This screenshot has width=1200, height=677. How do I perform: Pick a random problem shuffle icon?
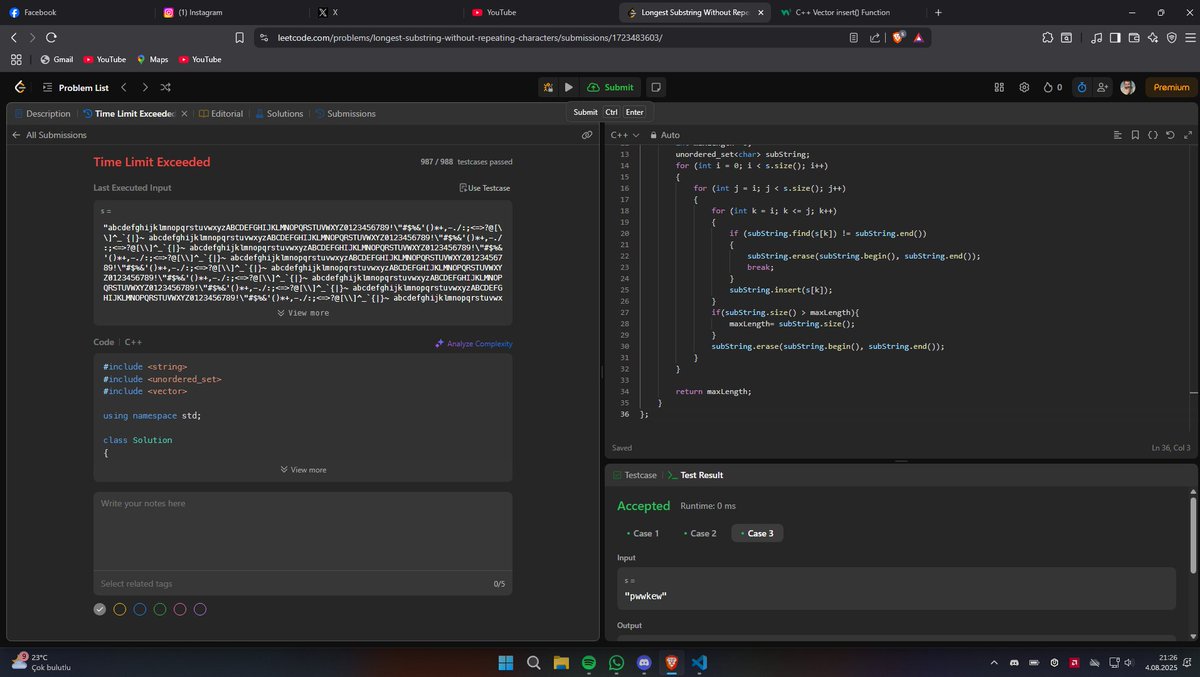pos(166,87)
